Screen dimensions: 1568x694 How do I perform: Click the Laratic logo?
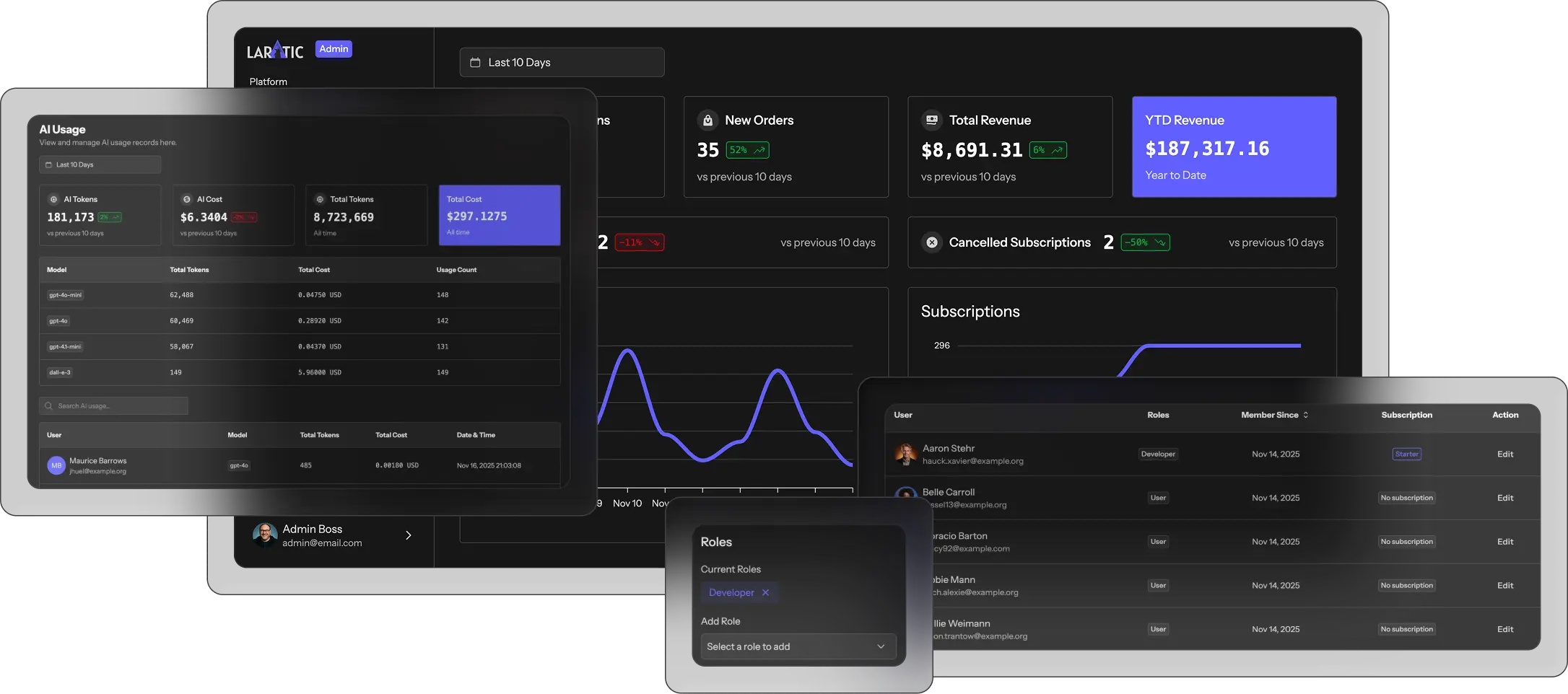pos(275,50)
